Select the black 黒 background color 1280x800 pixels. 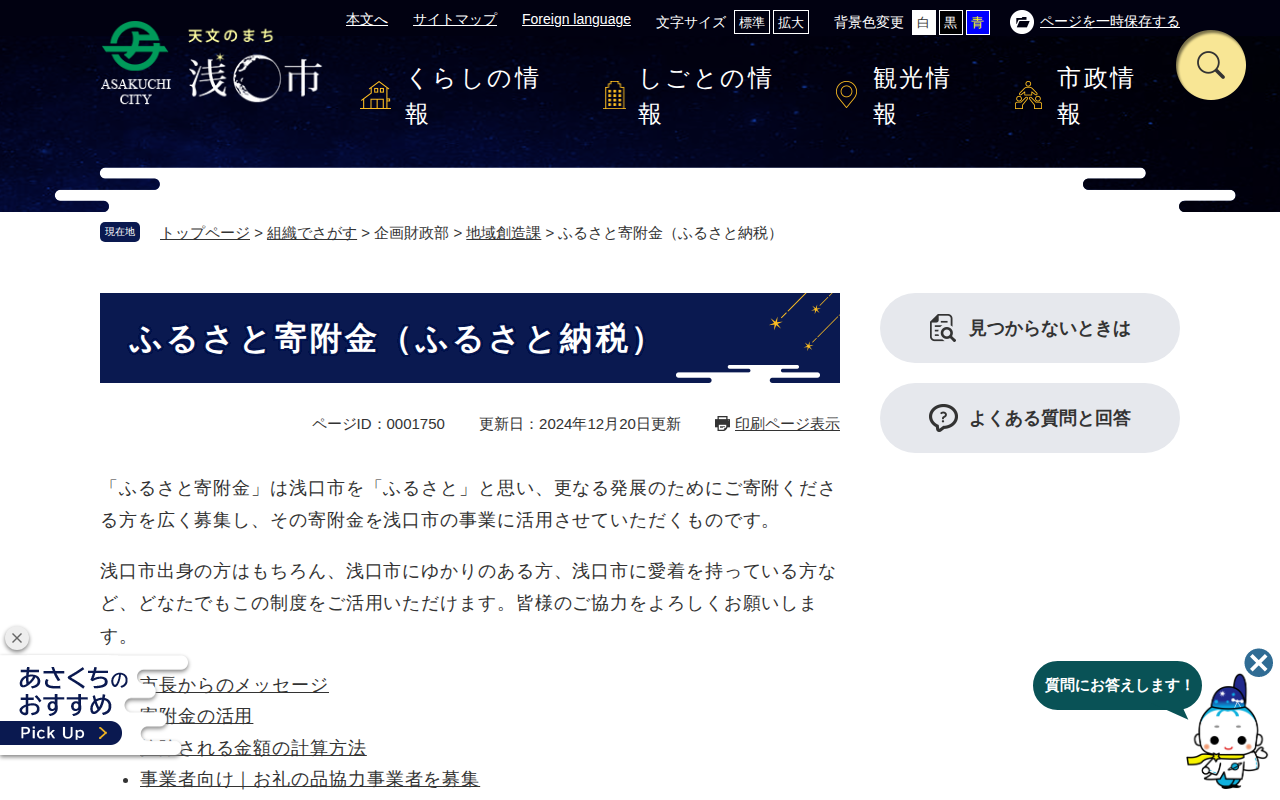(x=951, y=22)
